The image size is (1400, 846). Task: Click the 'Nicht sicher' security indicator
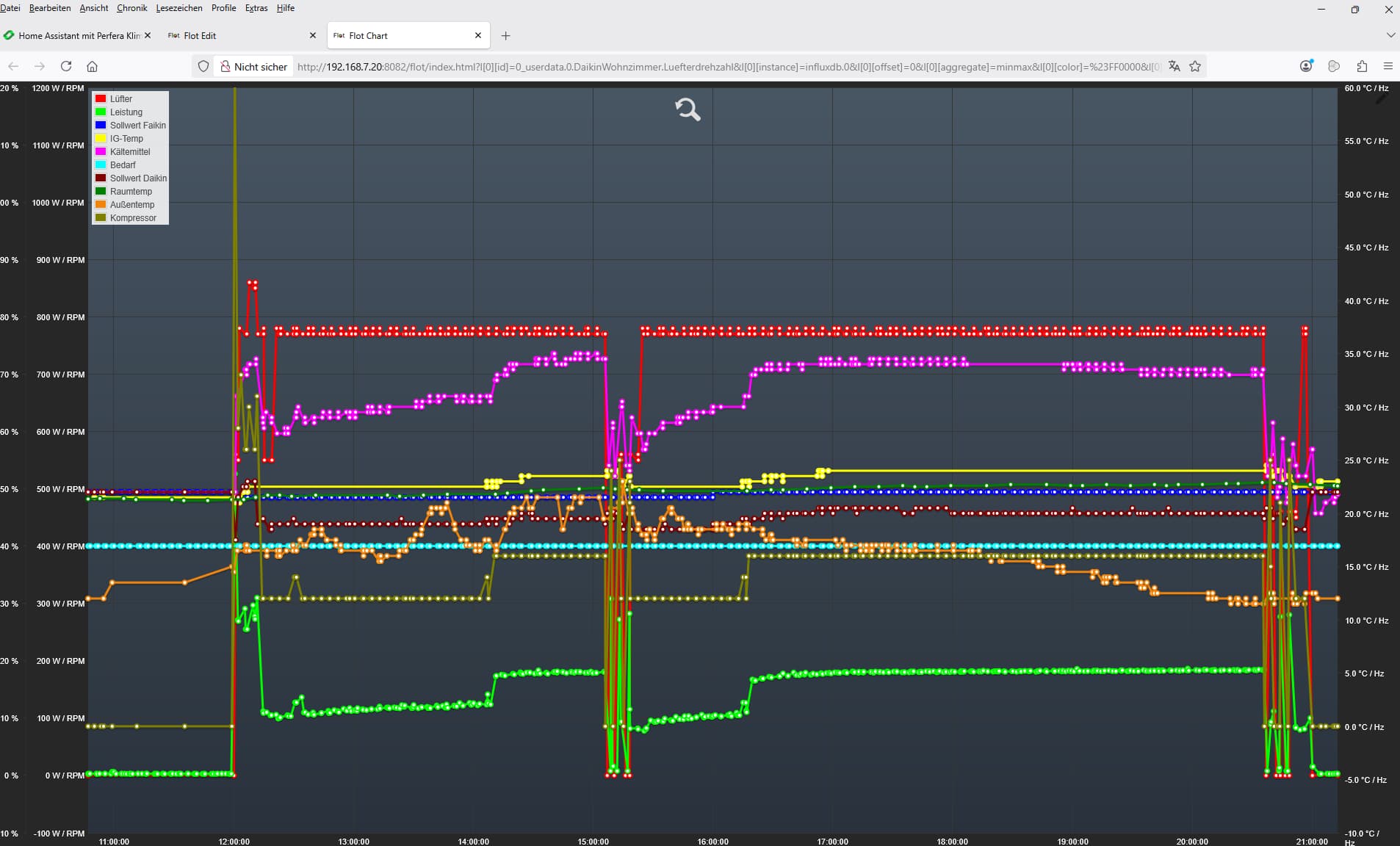click(x=253, y=67)
